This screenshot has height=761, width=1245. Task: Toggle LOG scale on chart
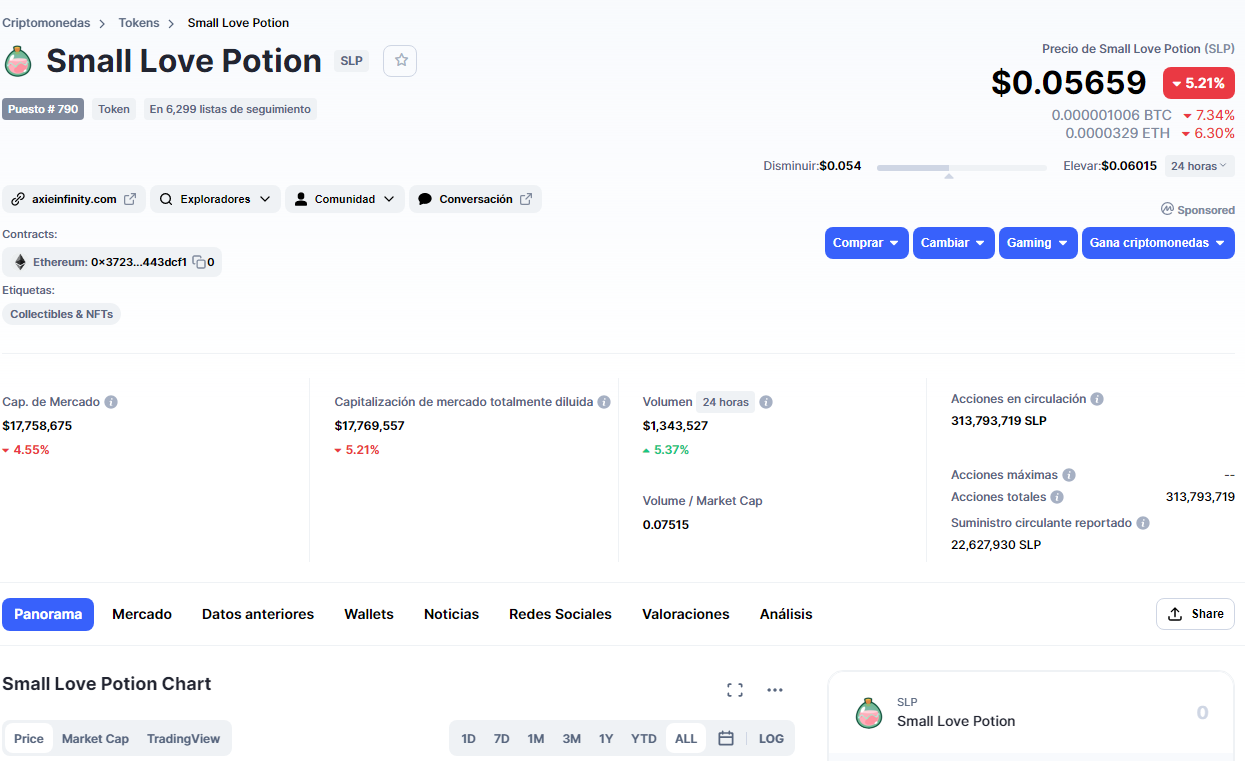[x=771, y=739]
